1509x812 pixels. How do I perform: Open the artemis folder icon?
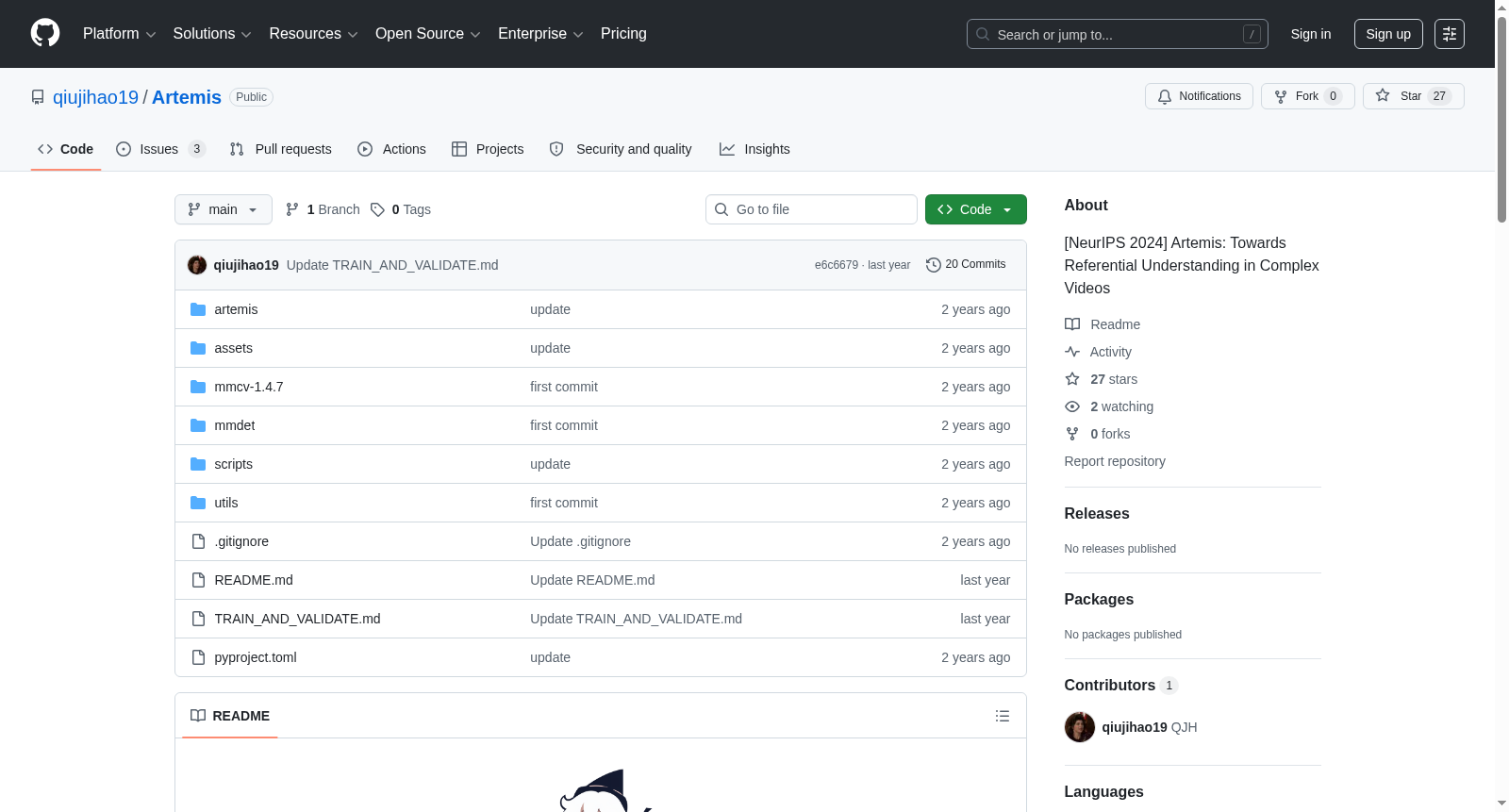pyautogui.click(x=198, y=309)
